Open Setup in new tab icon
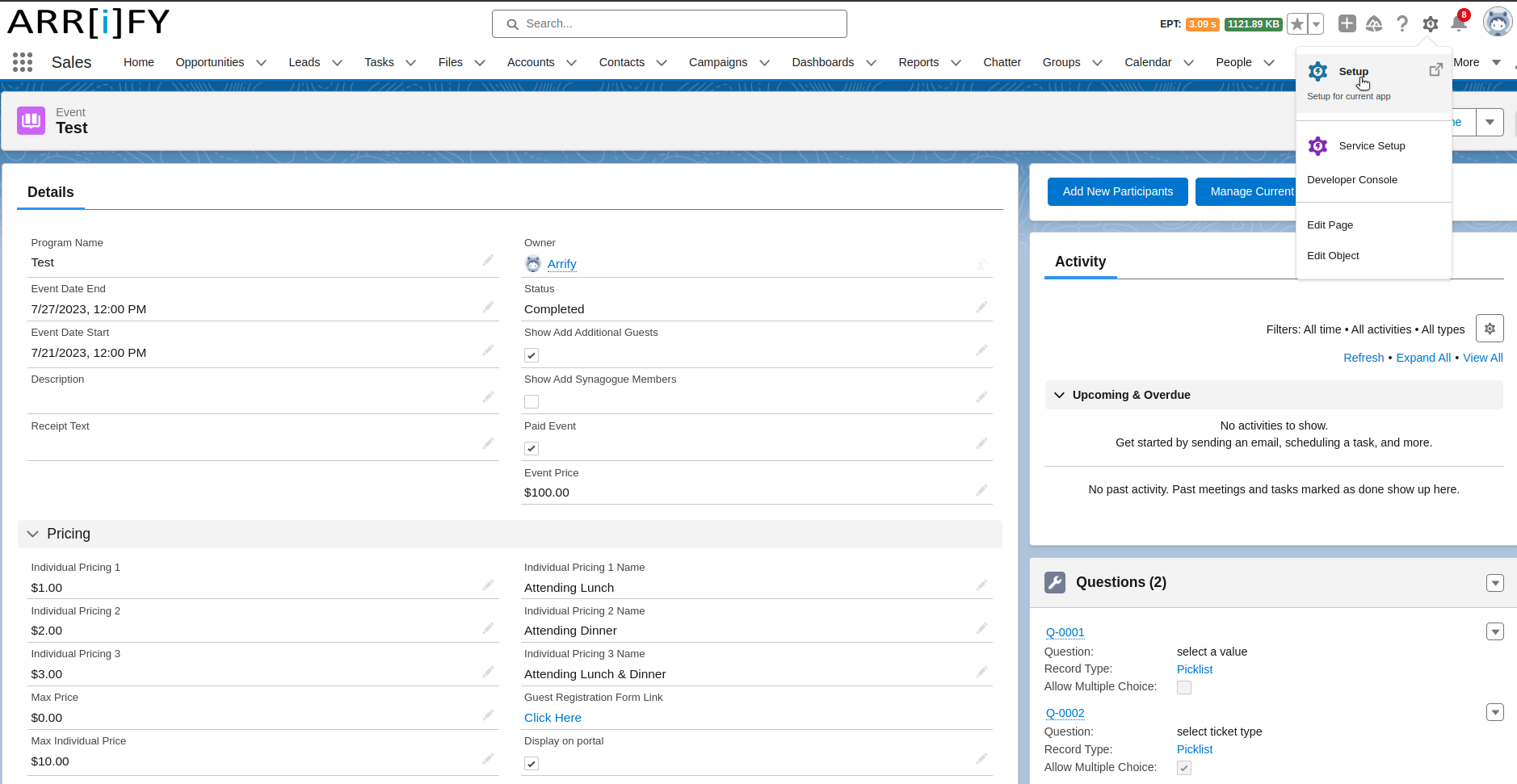 point(1435,70)
